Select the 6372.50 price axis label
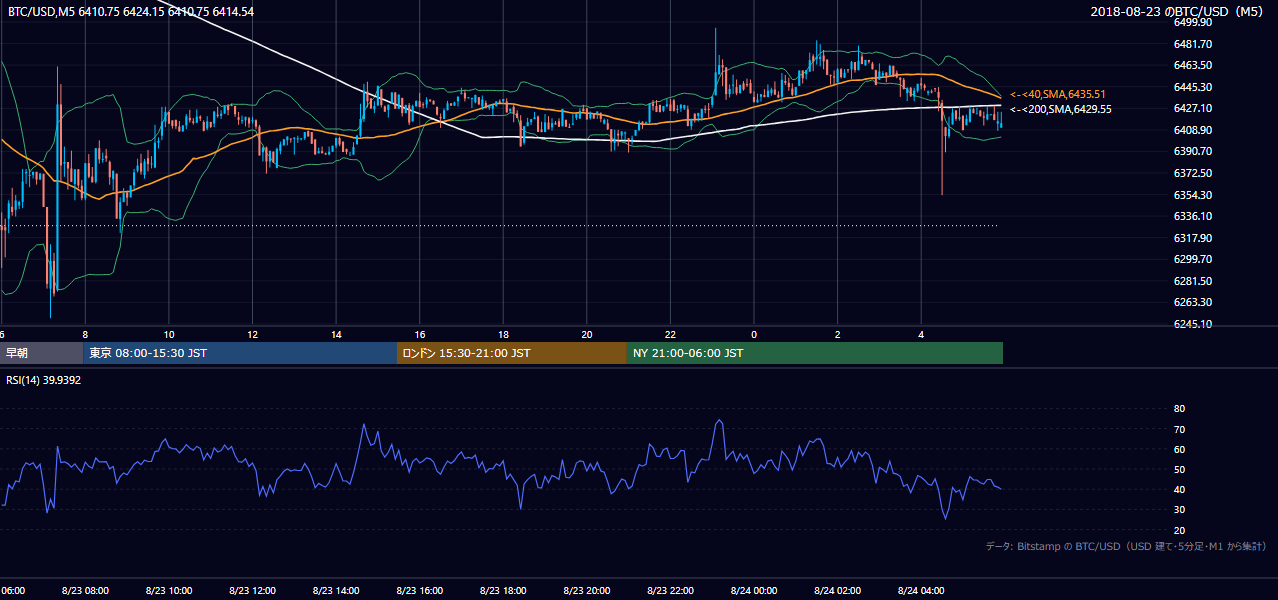Screen dimensions: 1278x600 (1192, 173)
